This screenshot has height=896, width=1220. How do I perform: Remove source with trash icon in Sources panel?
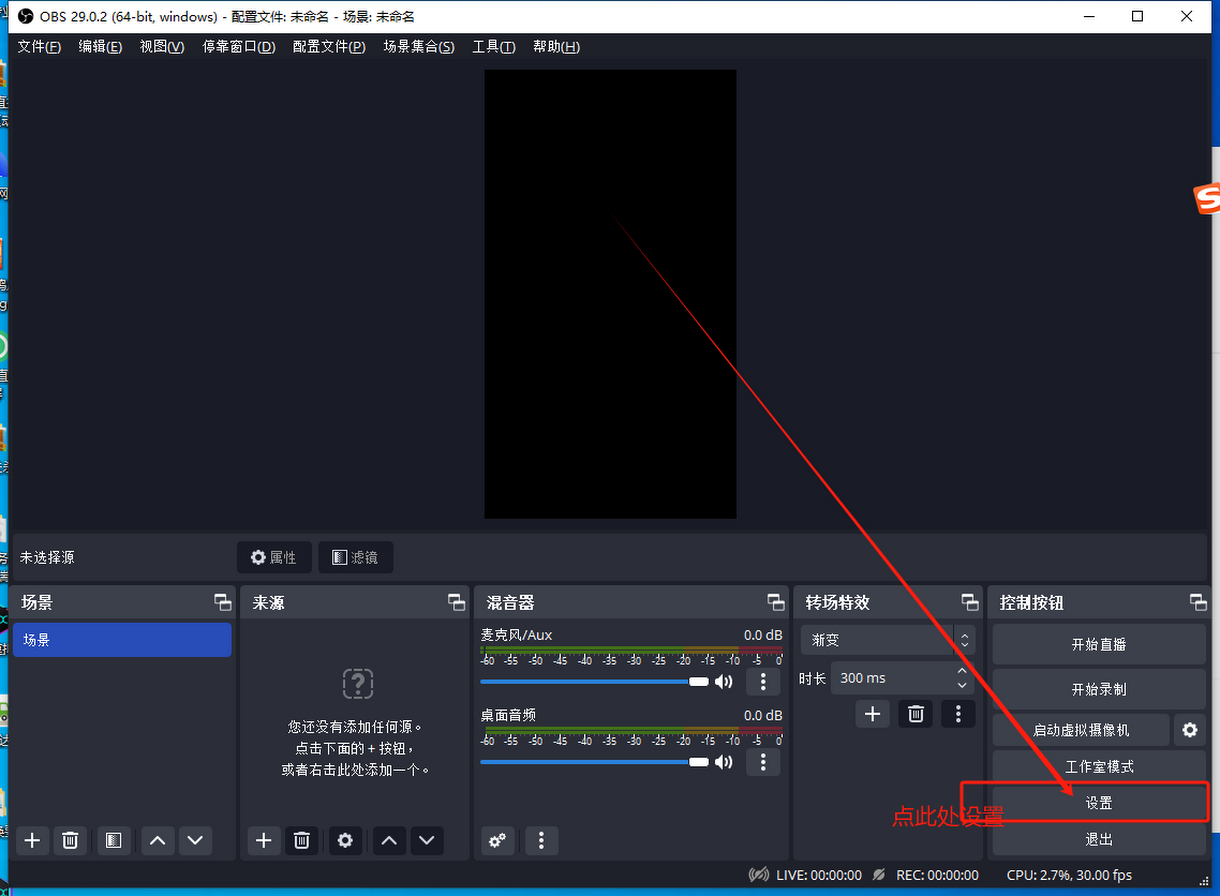click(x=302, y=840)
